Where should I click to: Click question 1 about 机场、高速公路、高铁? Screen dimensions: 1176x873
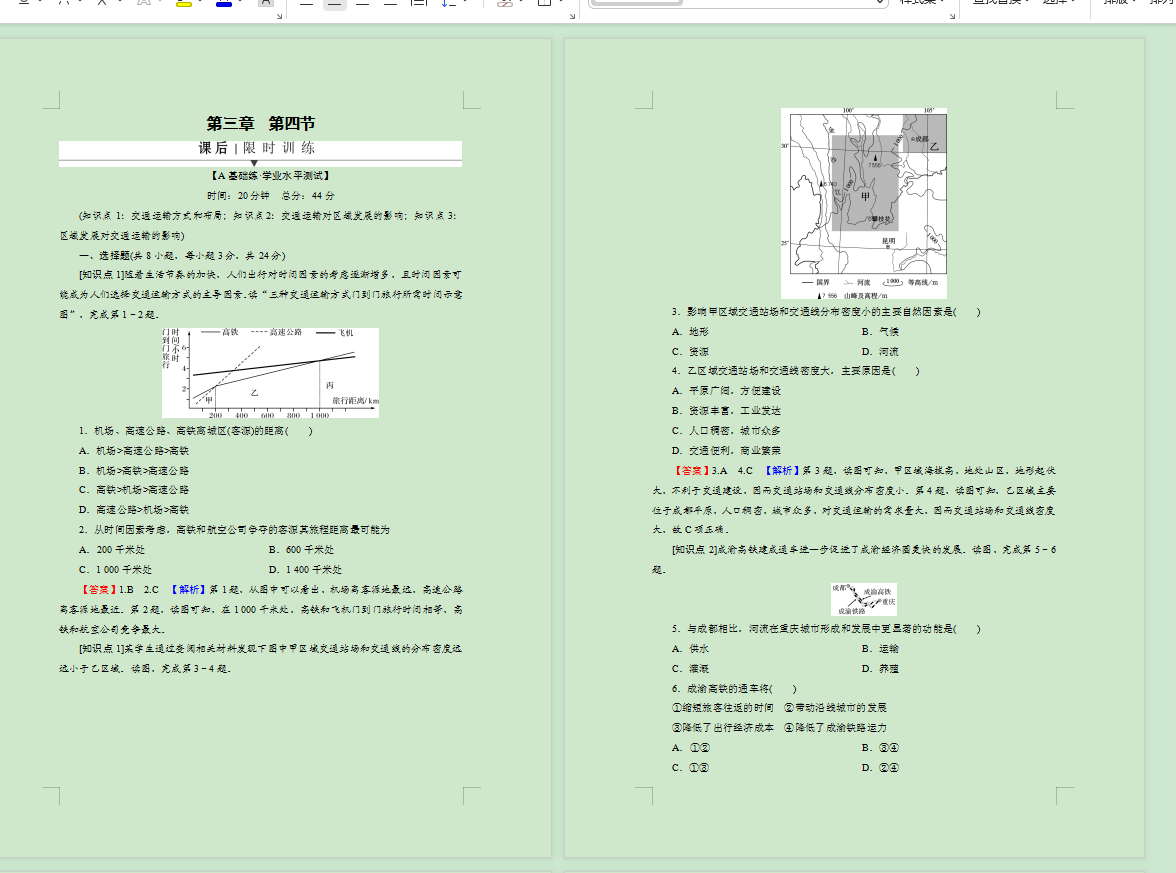[196, 431]
